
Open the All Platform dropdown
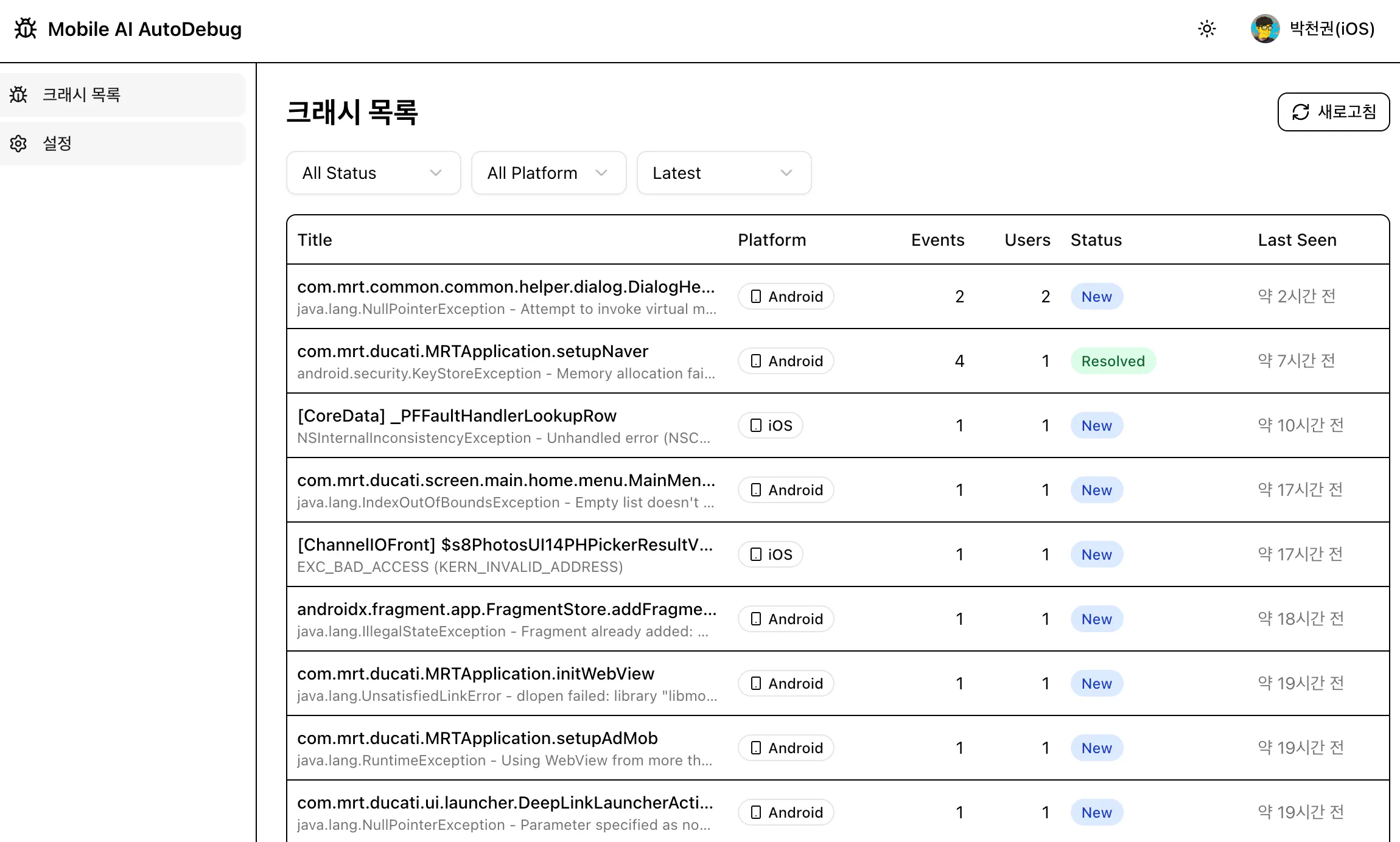(548, 173)
